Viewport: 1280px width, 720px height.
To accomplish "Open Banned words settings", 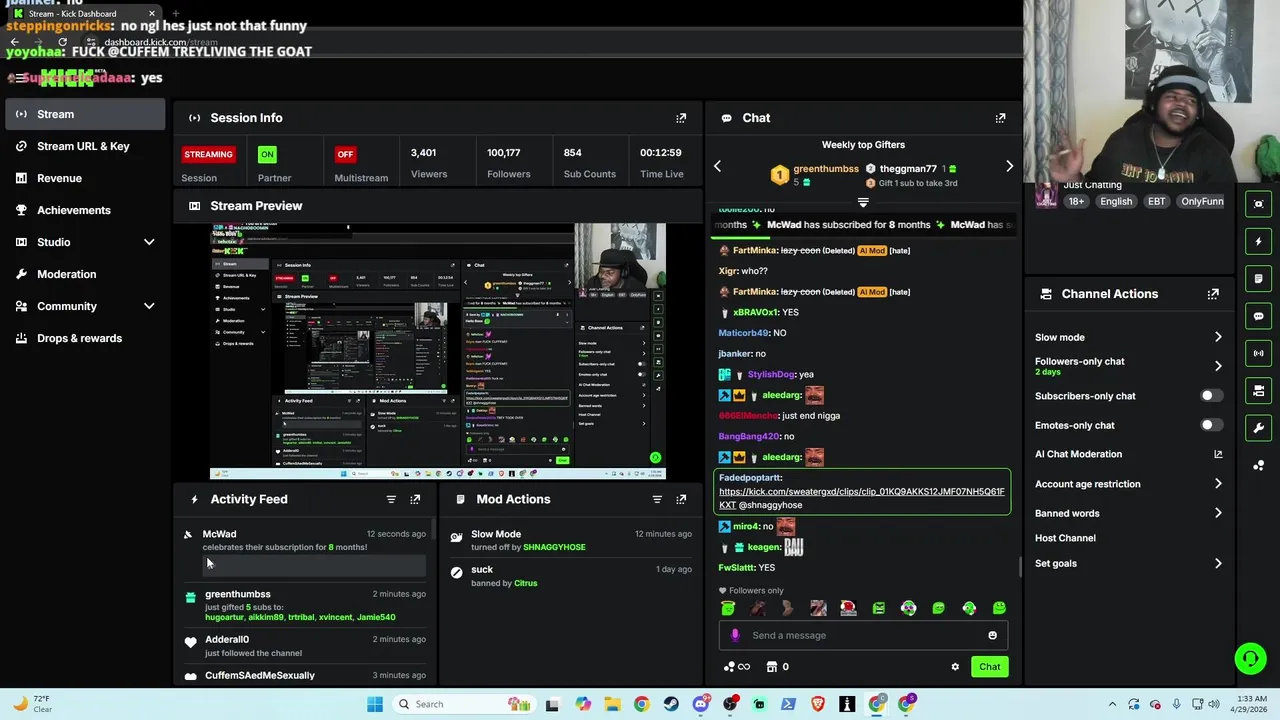I will pos(1128,513).
